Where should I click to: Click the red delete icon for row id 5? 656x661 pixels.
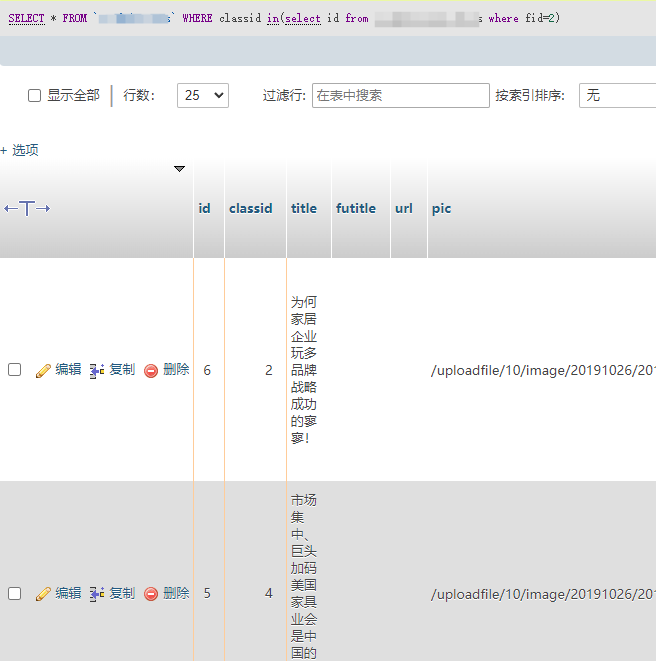151,594
